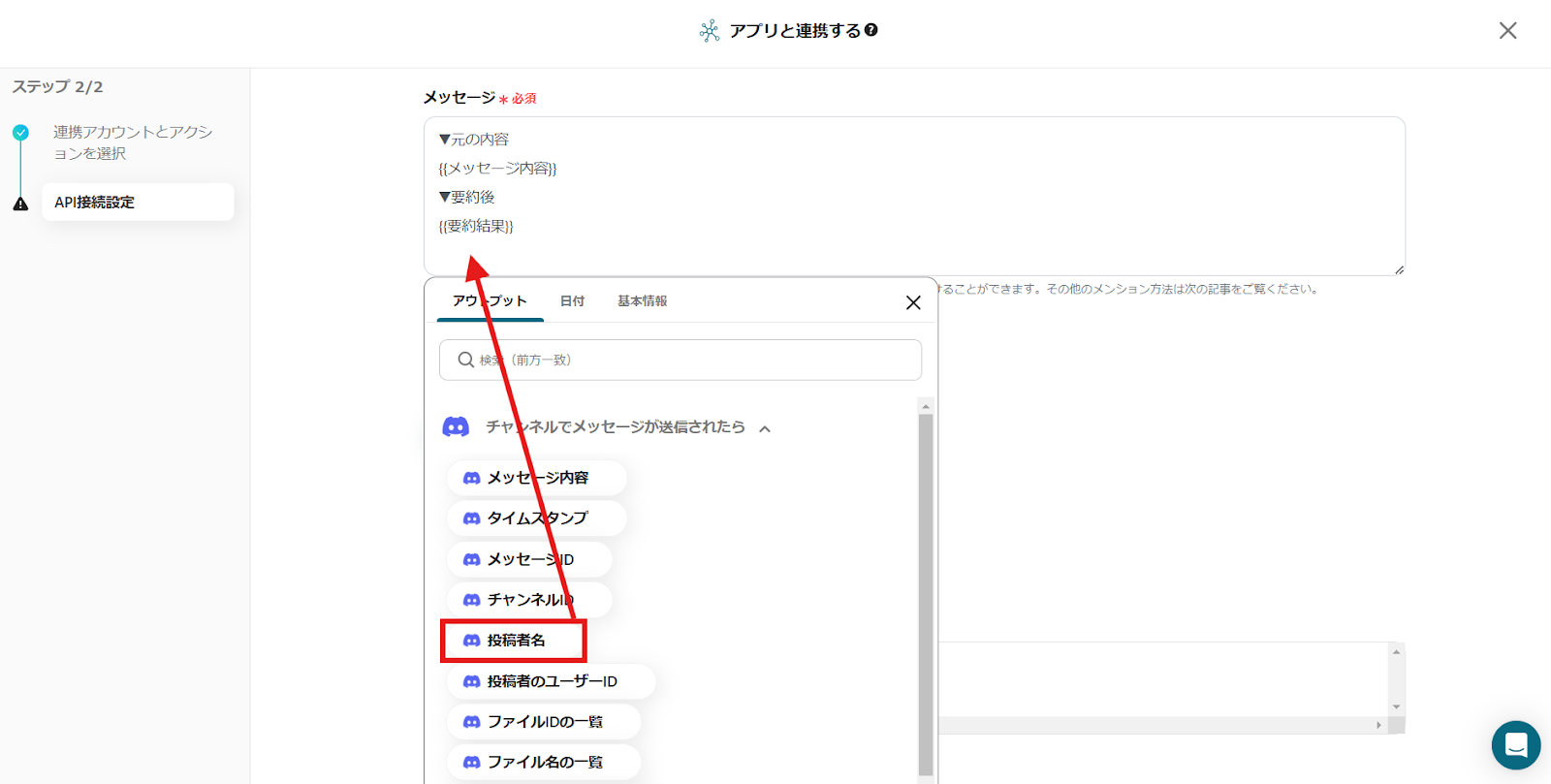Pick the タイムスタンプ output item
The image size is (1551, 784).
point(536,518)
